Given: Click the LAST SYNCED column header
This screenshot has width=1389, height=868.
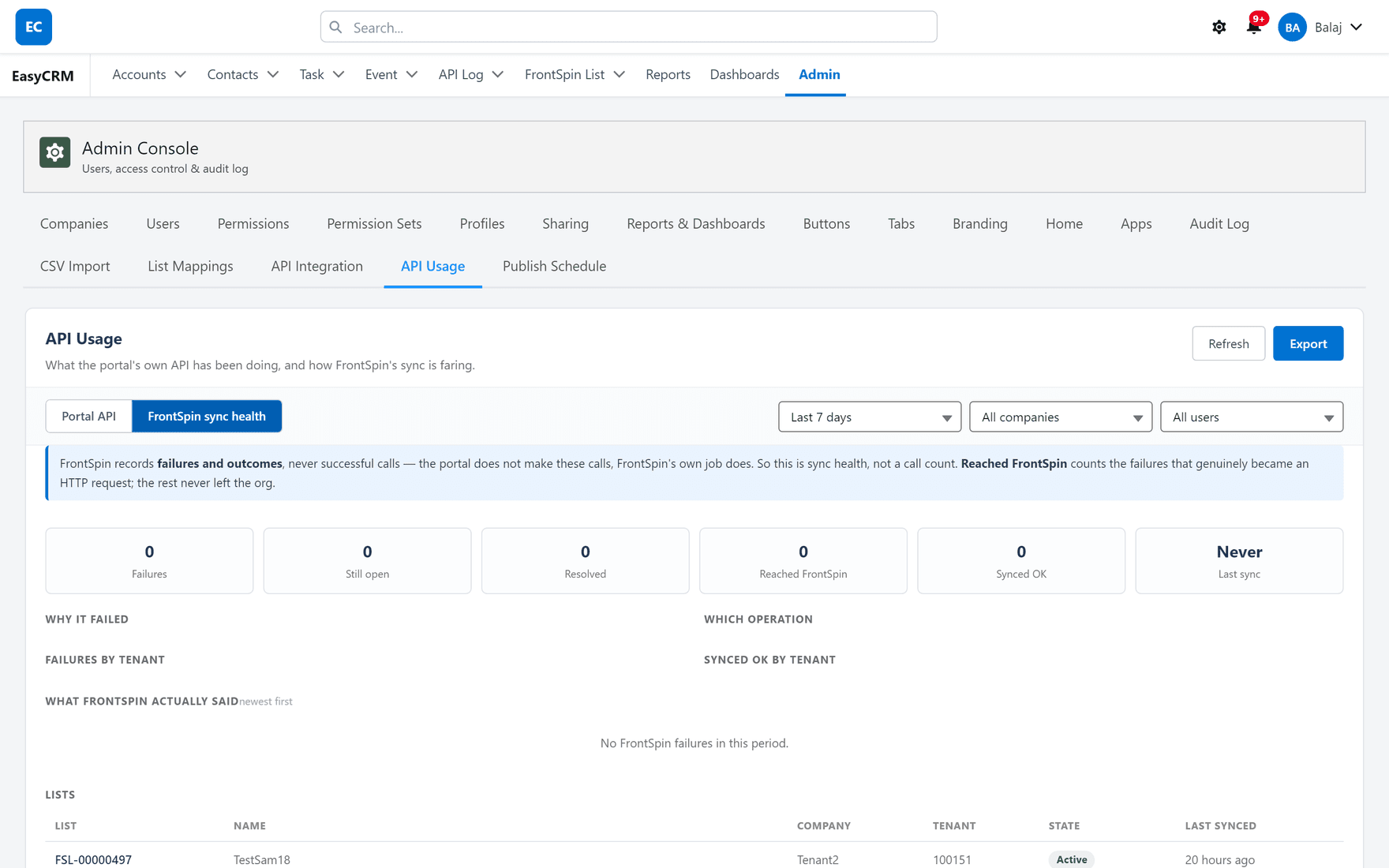Looking at the screenshot, I should (x=1220, y=825).
